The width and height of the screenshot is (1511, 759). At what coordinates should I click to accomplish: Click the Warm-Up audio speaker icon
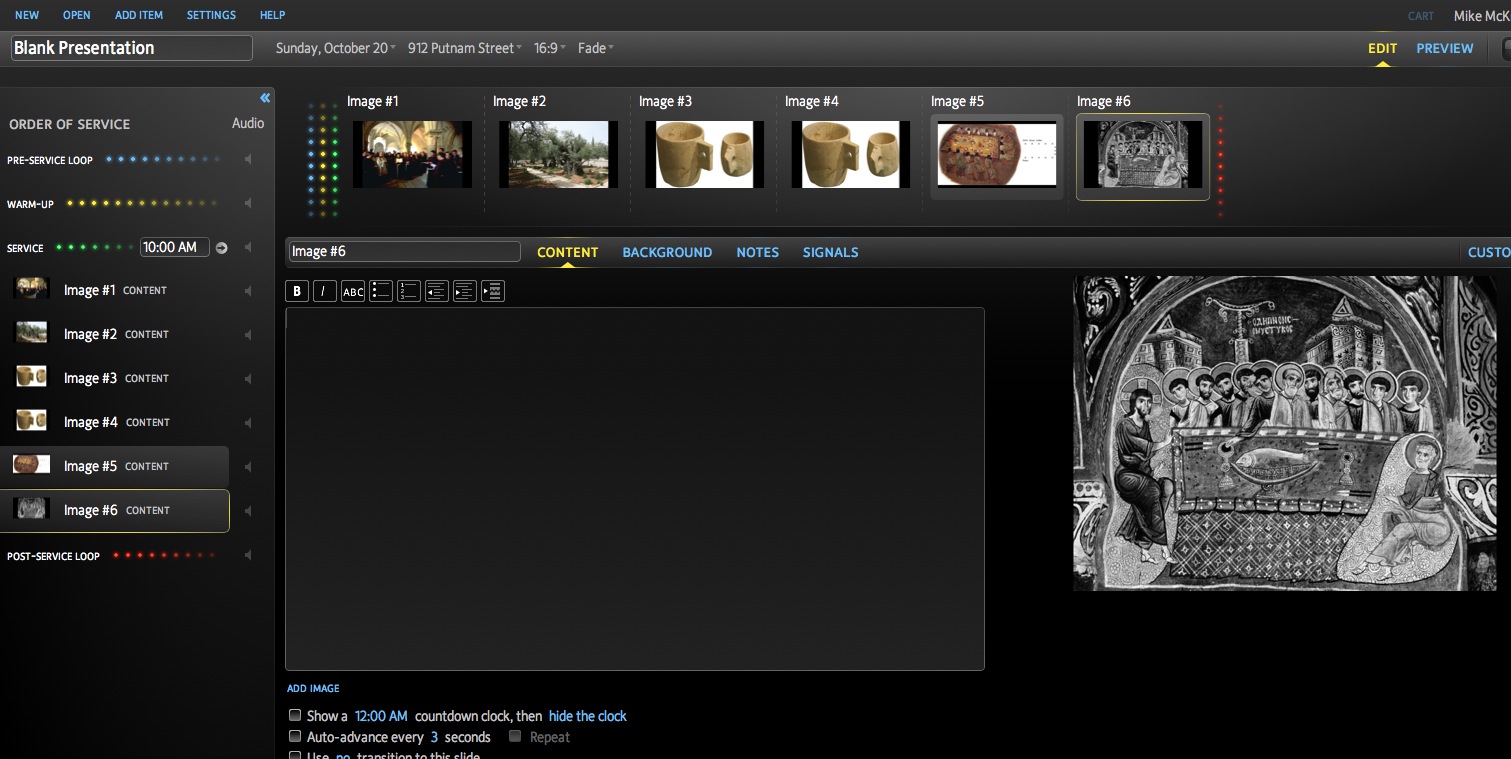coord(248,204)
